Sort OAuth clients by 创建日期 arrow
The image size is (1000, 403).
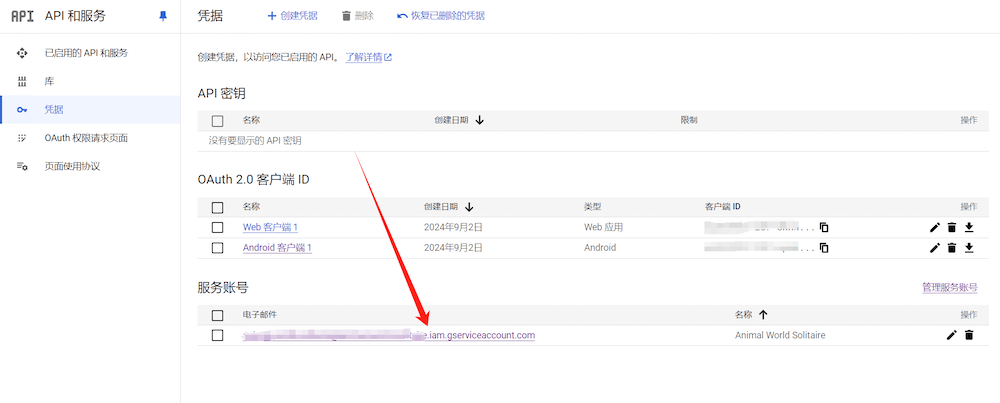click(x=470, y=207)
